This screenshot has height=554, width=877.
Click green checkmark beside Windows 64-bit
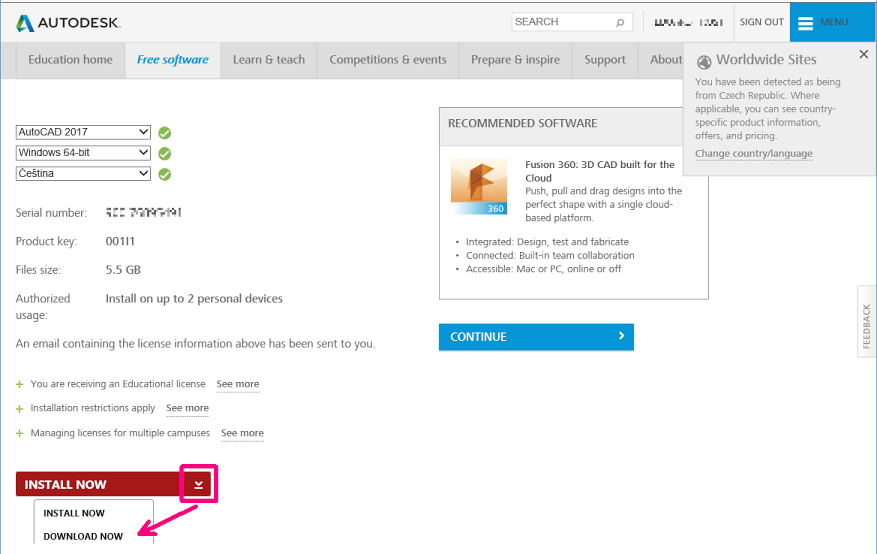(x=164, y=153)
